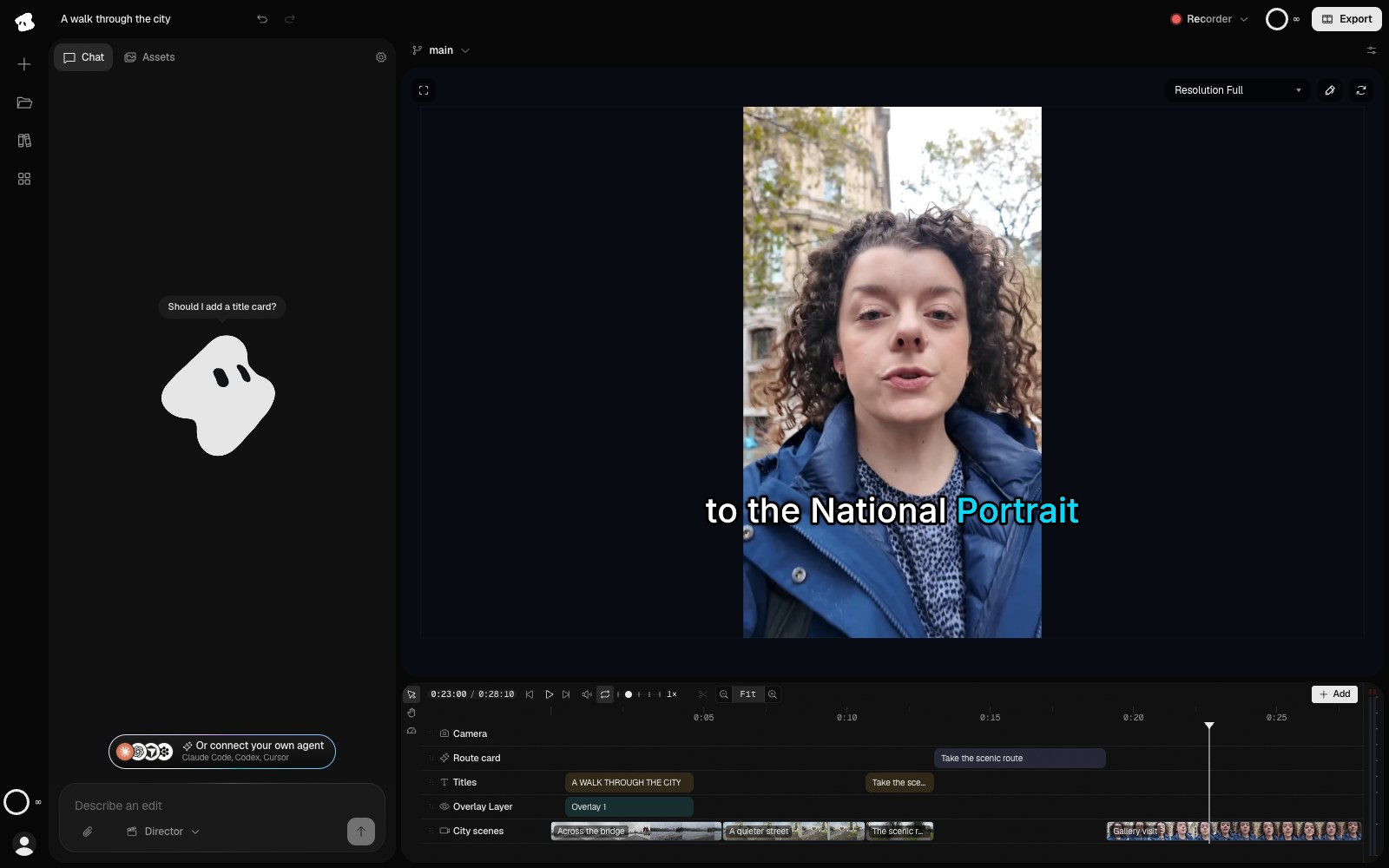The height and width of the screenshot is (868, 1389).
Task: Click the redo arrow in the header
Action: 290,19
